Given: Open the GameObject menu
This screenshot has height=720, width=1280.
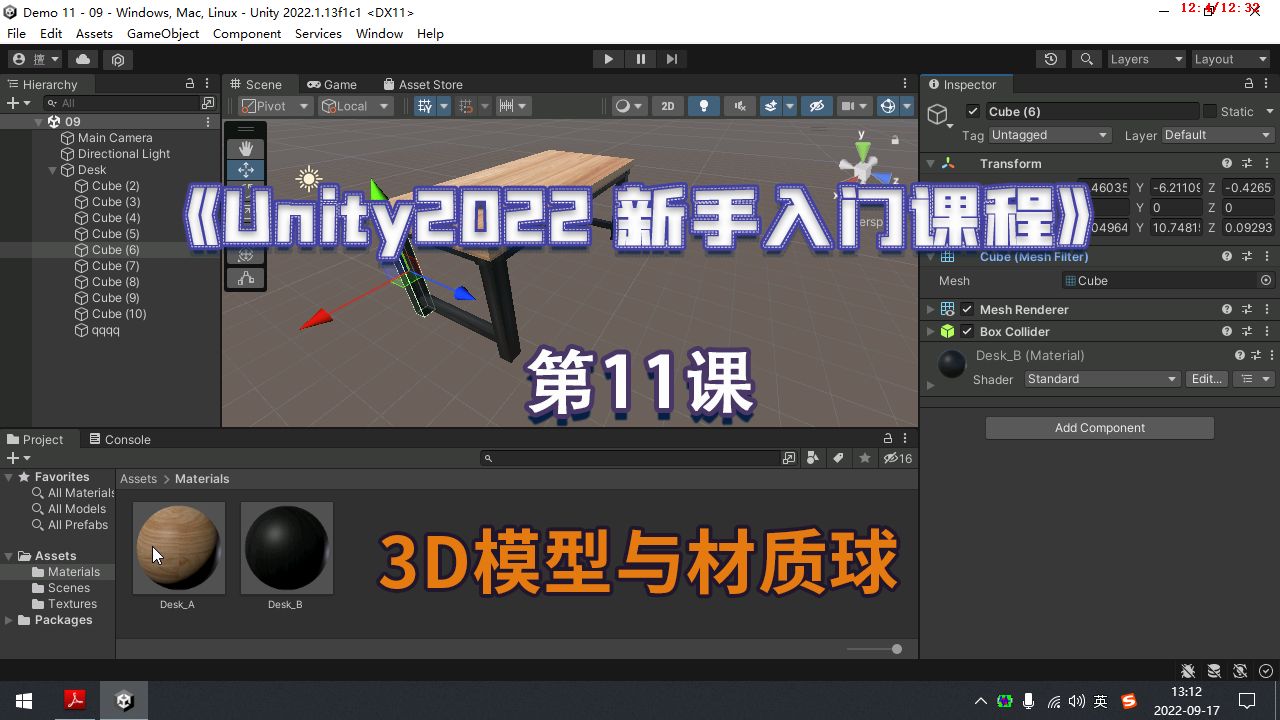Looking at the screenshot, I should pos(163,33).
